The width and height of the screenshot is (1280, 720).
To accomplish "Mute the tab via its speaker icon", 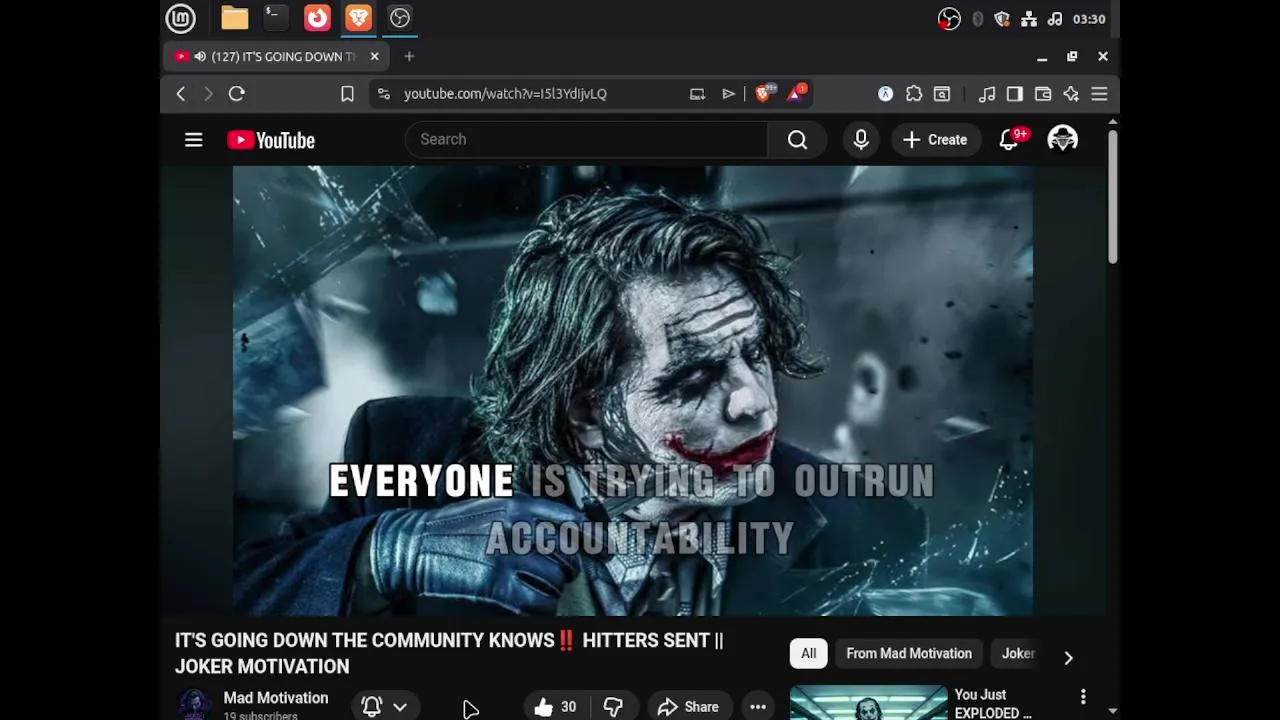I will 200,57.
